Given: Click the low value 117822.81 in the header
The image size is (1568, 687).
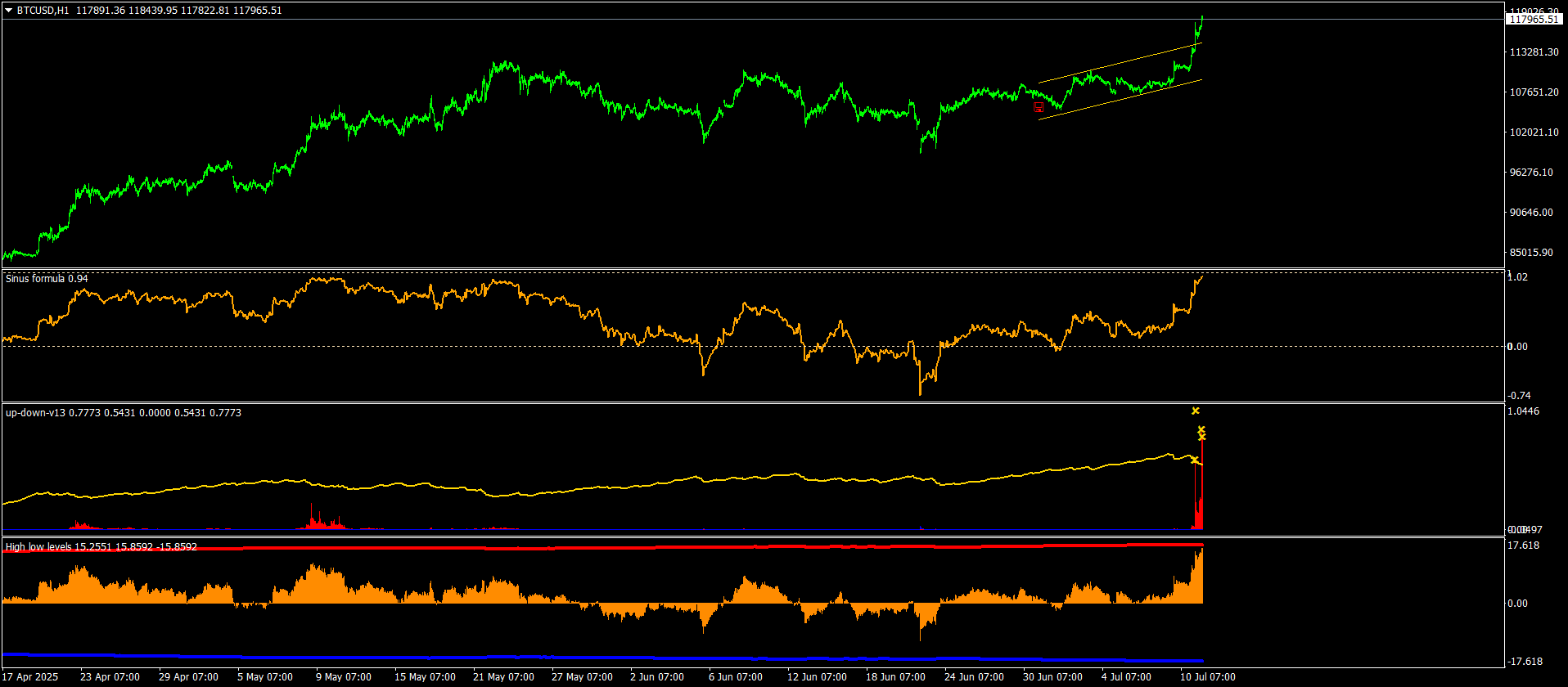Looking at the screenshot, I should click(205, 11).
